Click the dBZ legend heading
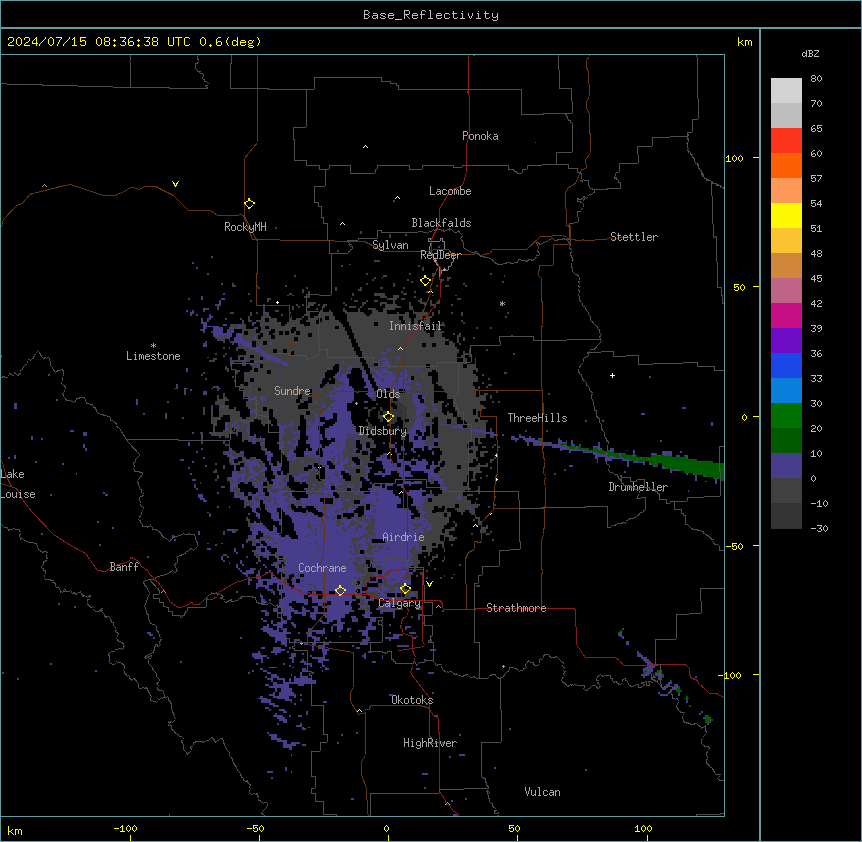 pyautogui.click(x=810, y=53)
